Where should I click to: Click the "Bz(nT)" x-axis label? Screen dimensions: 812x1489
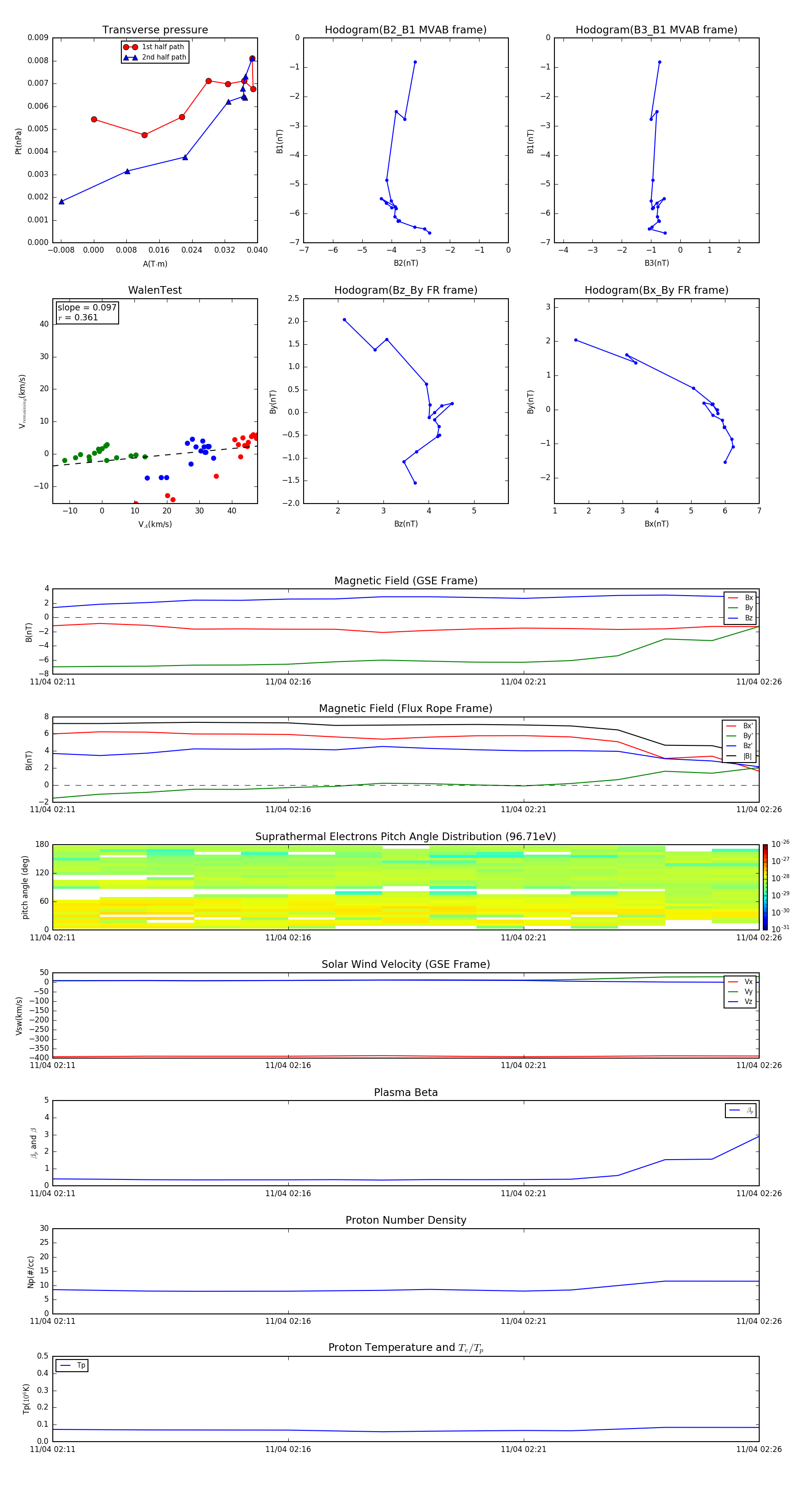click(x=406, y=524)
